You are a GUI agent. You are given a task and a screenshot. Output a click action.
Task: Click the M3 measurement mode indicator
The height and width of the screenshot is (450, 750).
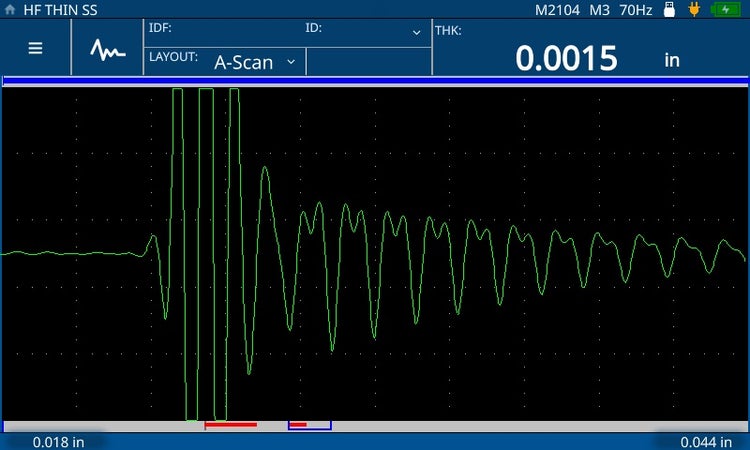[598, 9]
